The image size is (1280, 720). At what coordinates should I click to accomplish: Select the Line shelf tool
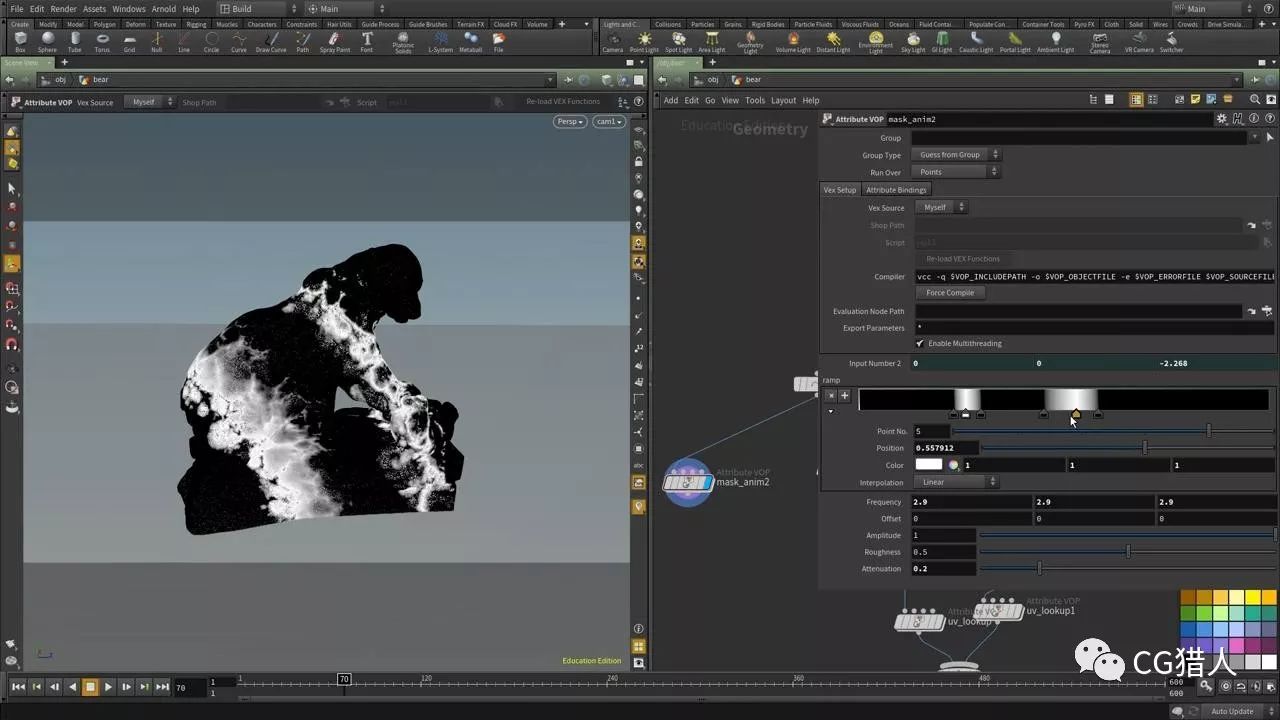coord(184,41)
